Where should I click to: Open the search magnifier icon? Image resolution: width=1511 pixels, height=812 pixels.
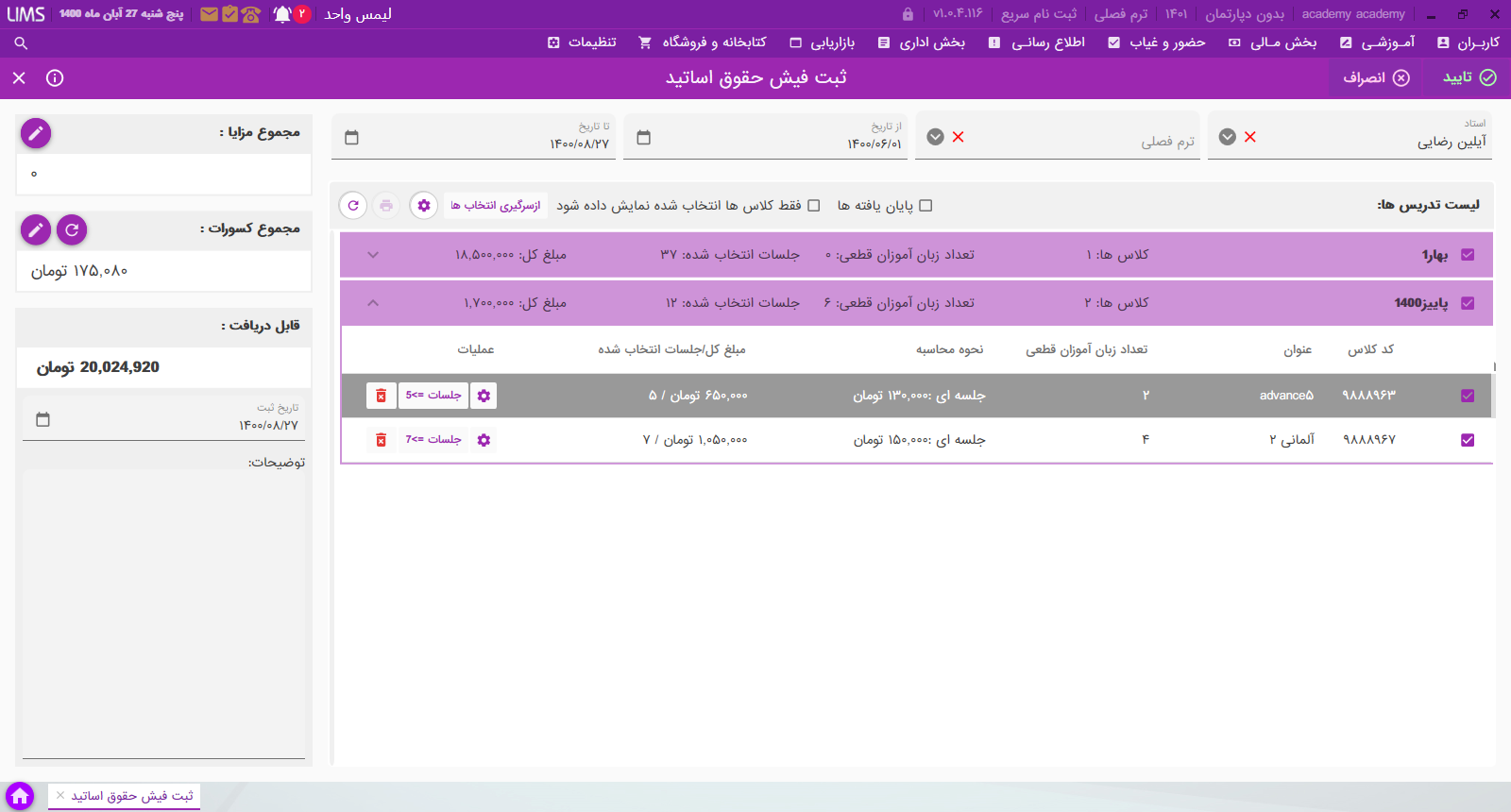coord(21,42)
